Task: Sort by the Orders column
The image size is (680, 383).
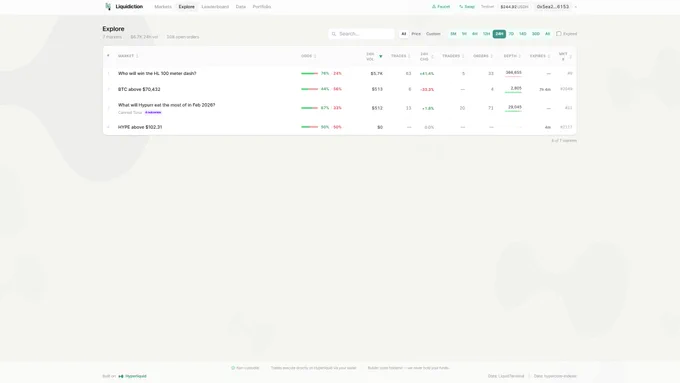Action: (483, 56)
